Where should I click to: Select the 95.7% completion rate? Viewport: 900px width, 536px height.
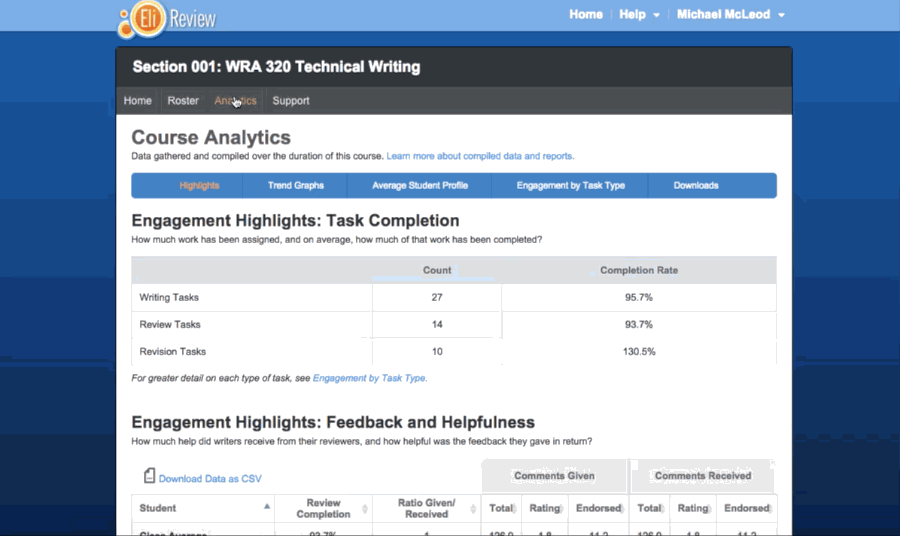(639, 297)
